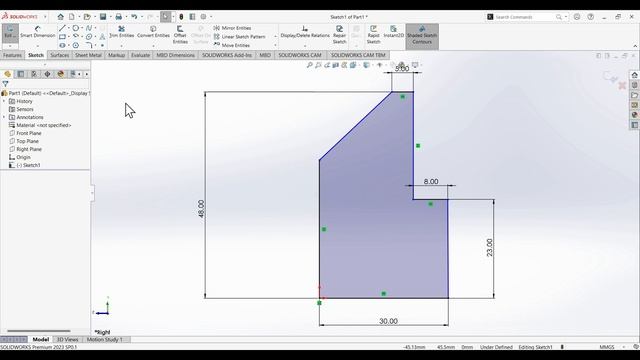Open the ConfigurationManager tab icon
Image resolution: width=640 pixels, height=360 pixels.
point(34,74)
